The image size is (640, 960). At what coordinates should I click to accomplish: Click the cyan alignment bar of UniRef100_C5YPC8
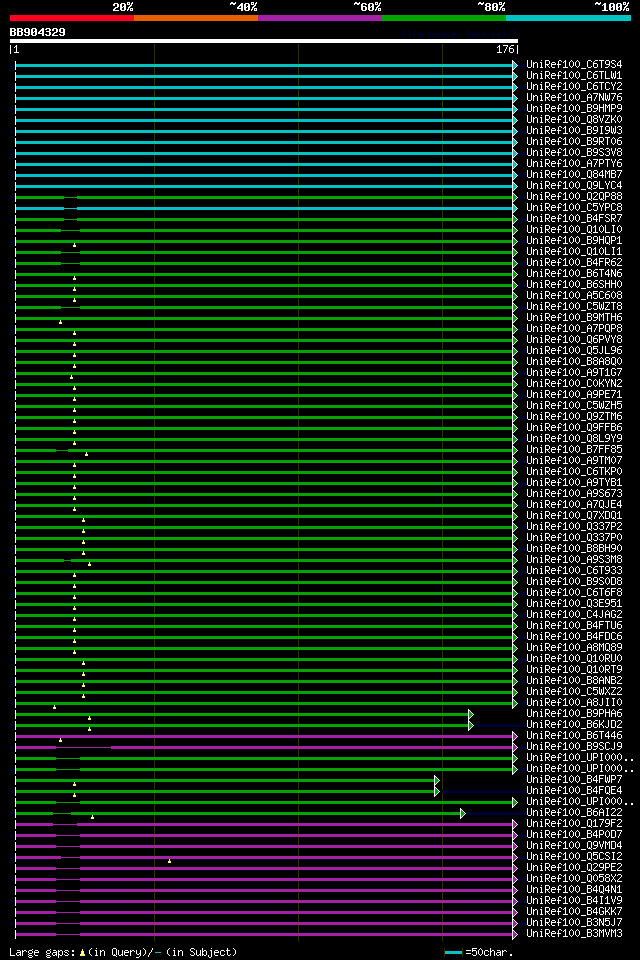pos(264,209)
